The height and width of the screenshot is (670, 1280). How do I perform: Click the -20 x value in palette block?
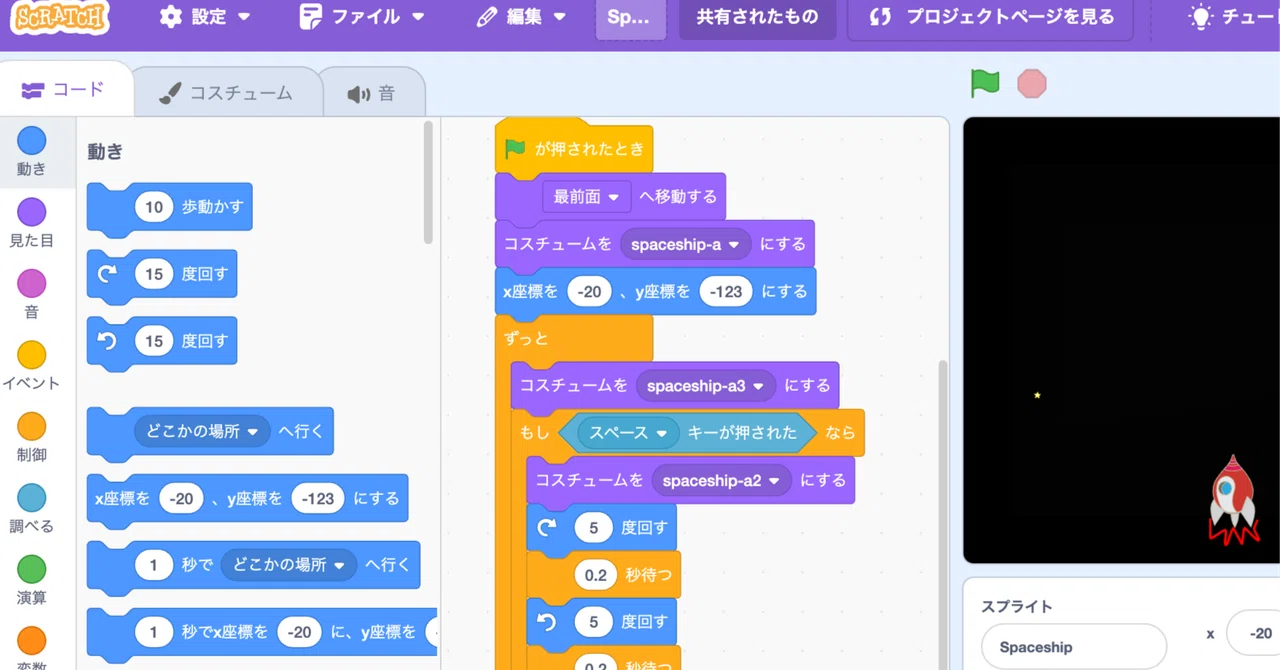click(181, 498)
